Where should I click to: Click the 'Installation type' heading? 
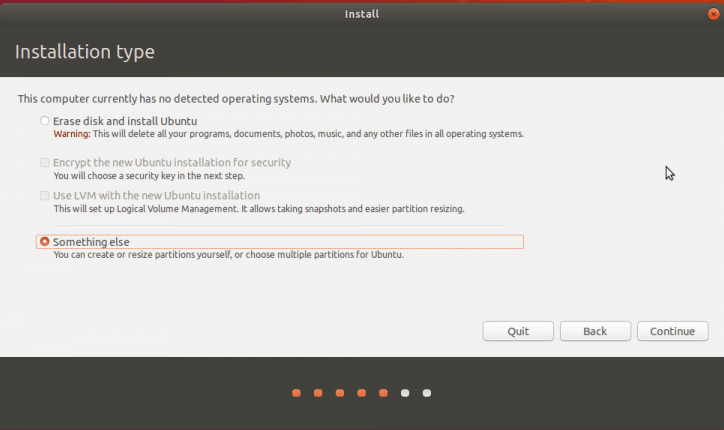point(85,51)
